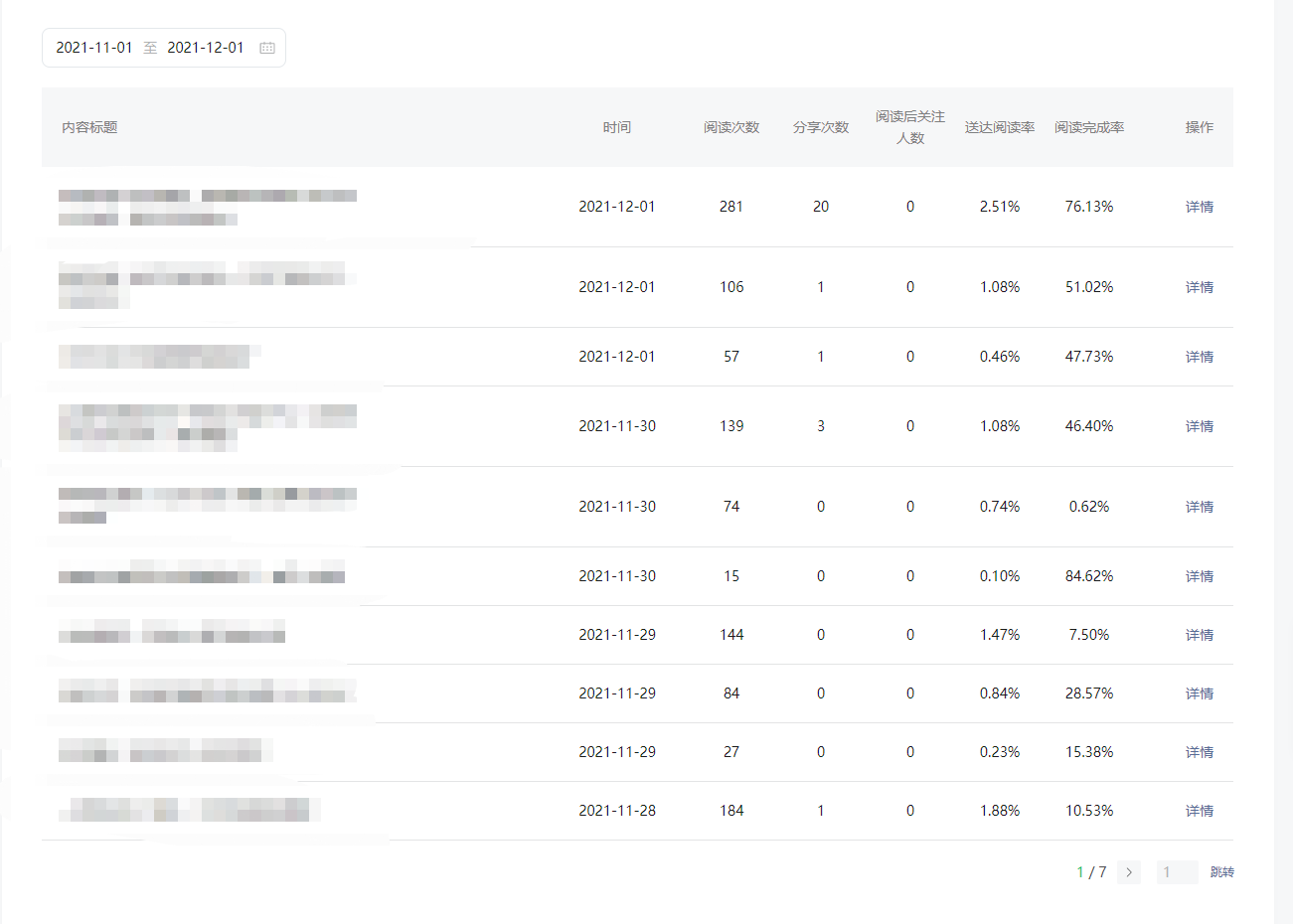Click the 跳转 jump button

1222,872
